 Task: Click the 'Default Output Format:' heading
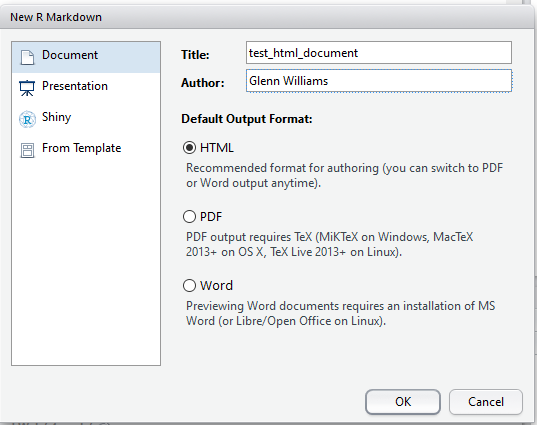(x=247, y=119)
